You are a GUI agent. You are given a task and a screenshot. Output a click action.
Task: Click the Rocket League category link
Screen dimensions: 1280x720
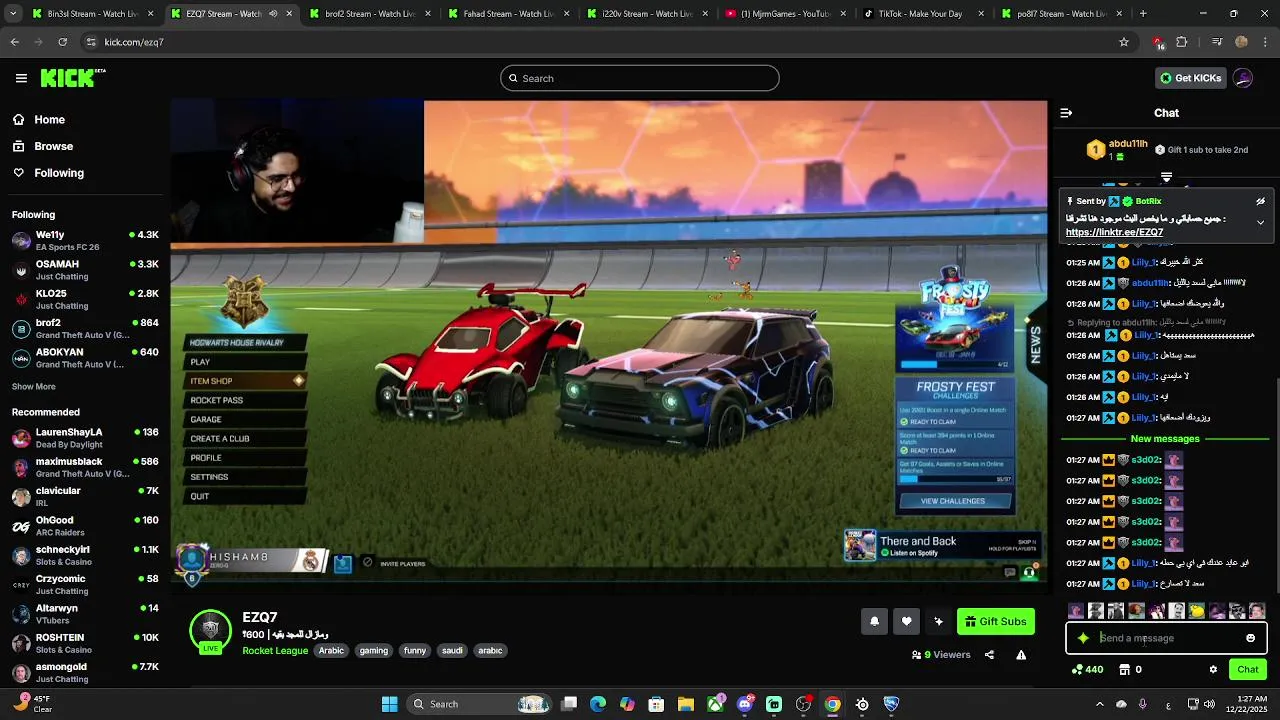point(275,650)
